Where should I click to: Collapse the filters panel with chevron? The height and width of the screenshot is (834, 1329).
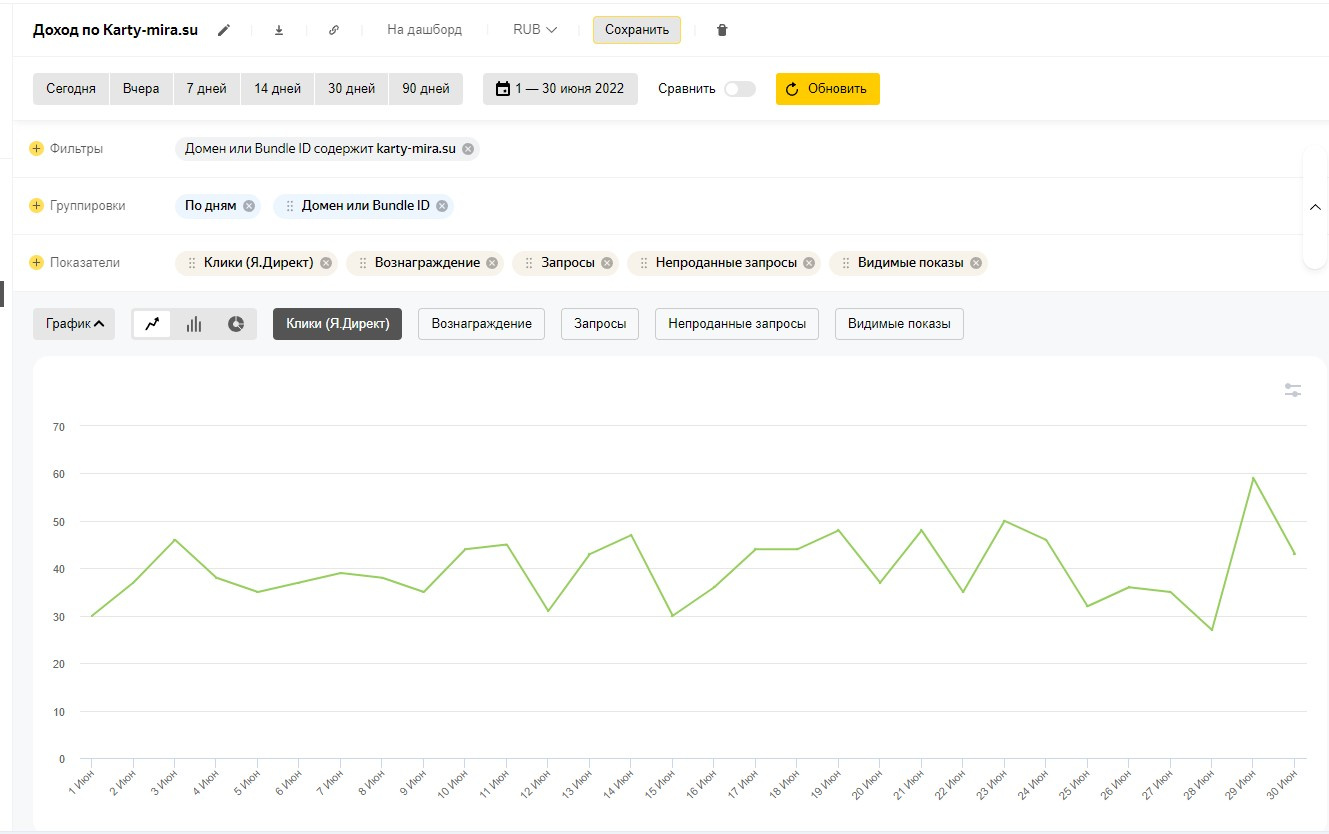pyautogui.click(x=1315, y=207)
